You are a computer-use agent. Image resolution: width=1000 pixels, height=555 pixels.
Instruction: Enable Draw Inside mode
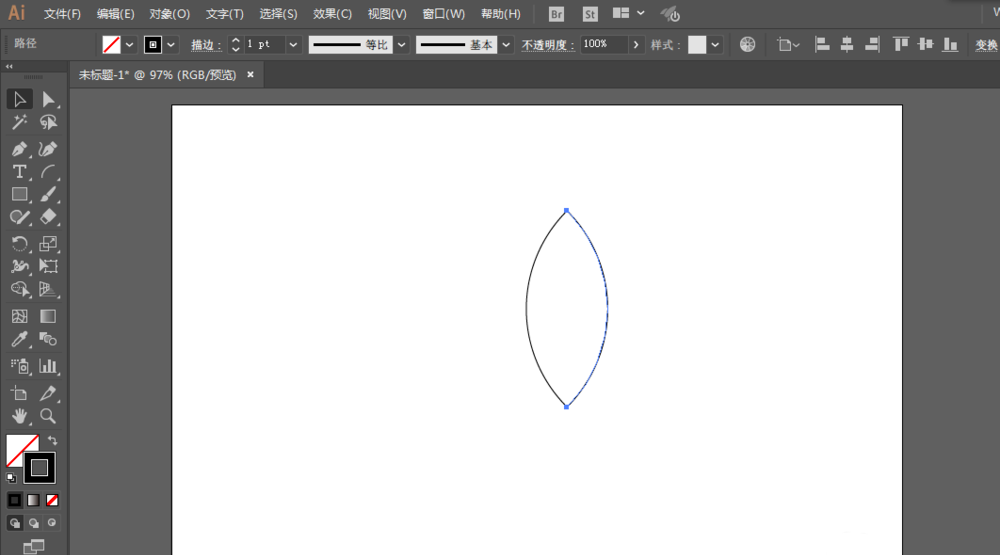(52, 523)
